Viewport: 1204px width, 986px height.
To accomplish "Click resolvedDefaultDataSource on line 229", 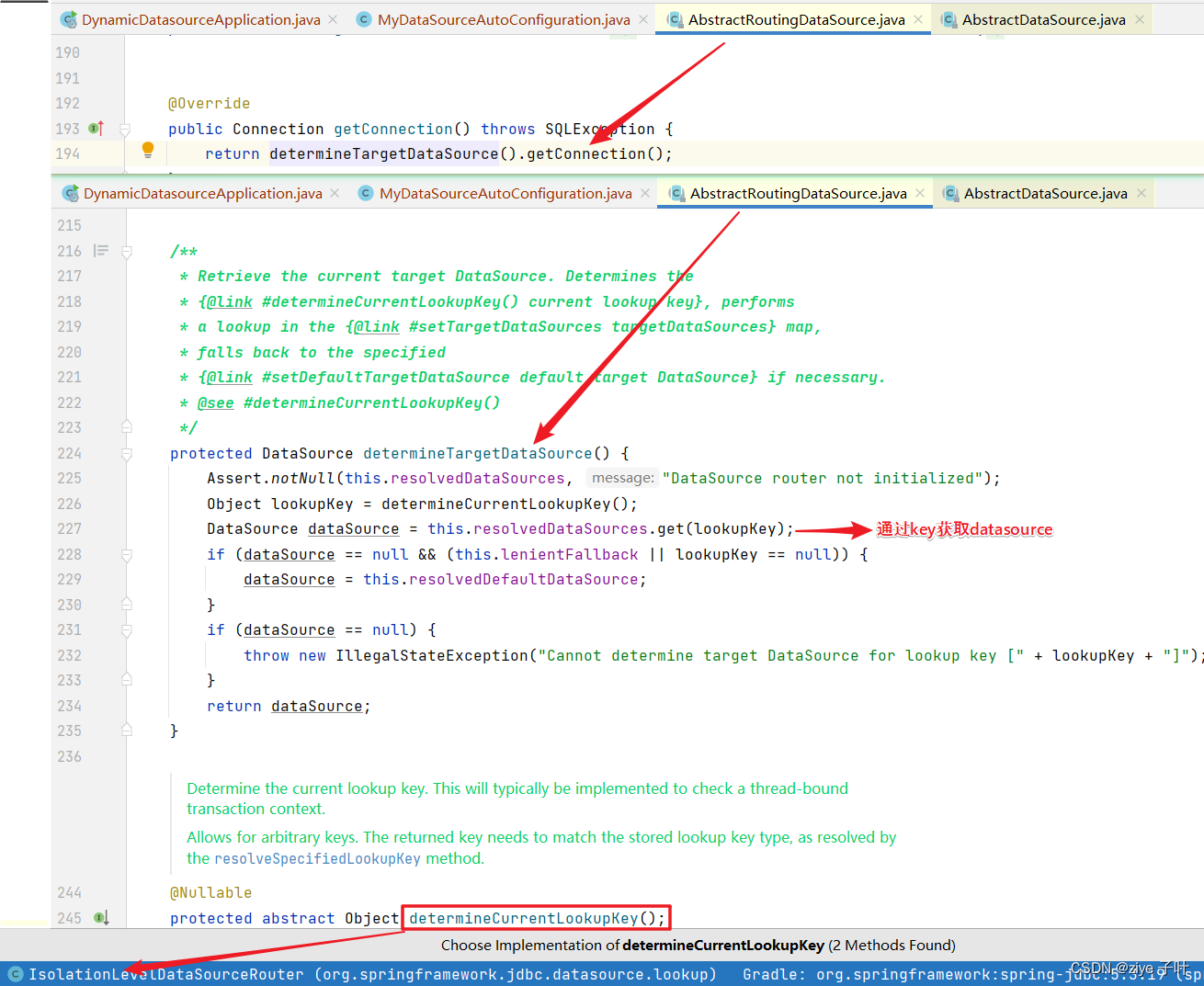I will tap(523, 579).
